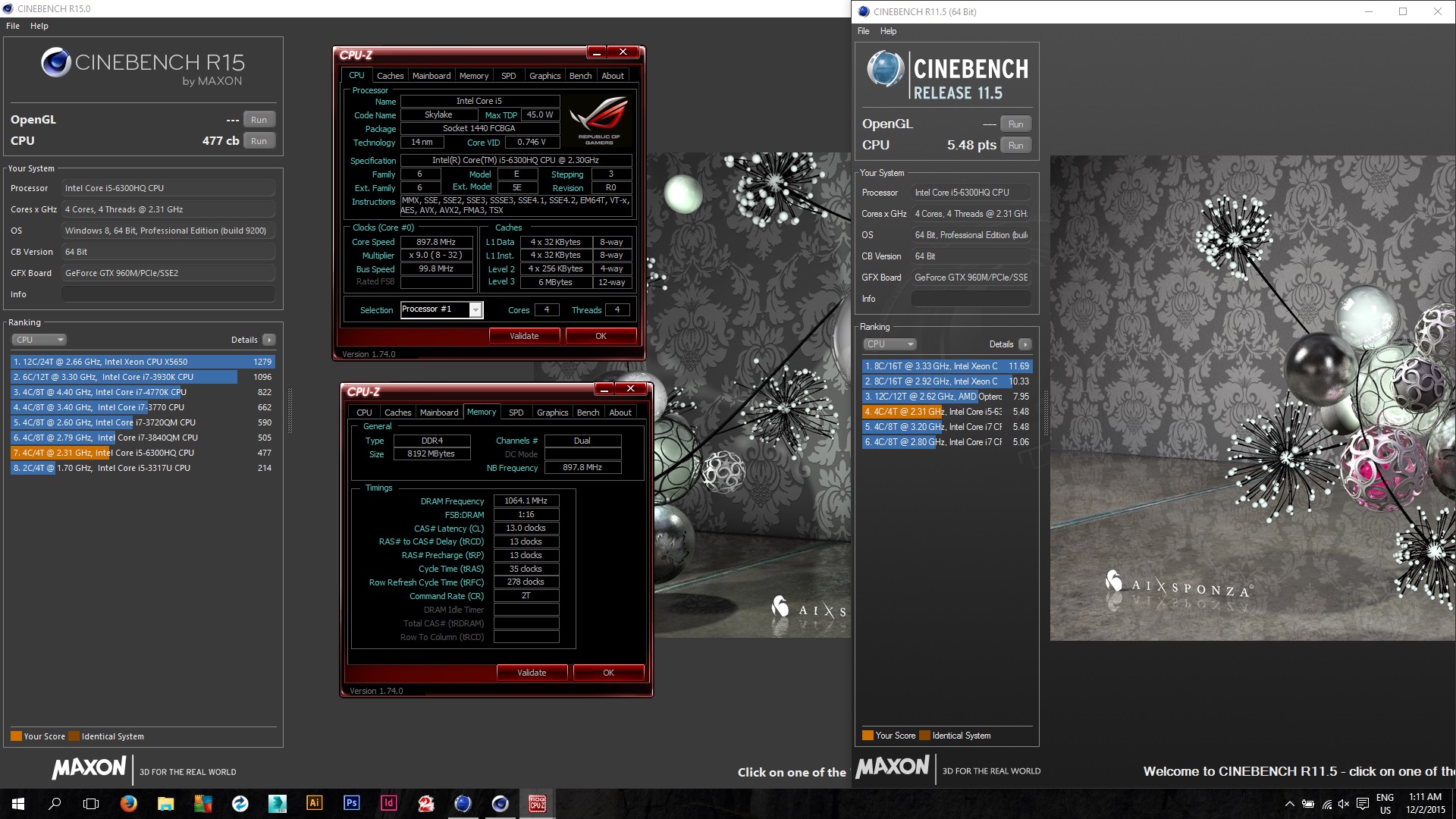
Task: Open About tab in upper CPU-Z window
Action: click(x=613, y=76)
